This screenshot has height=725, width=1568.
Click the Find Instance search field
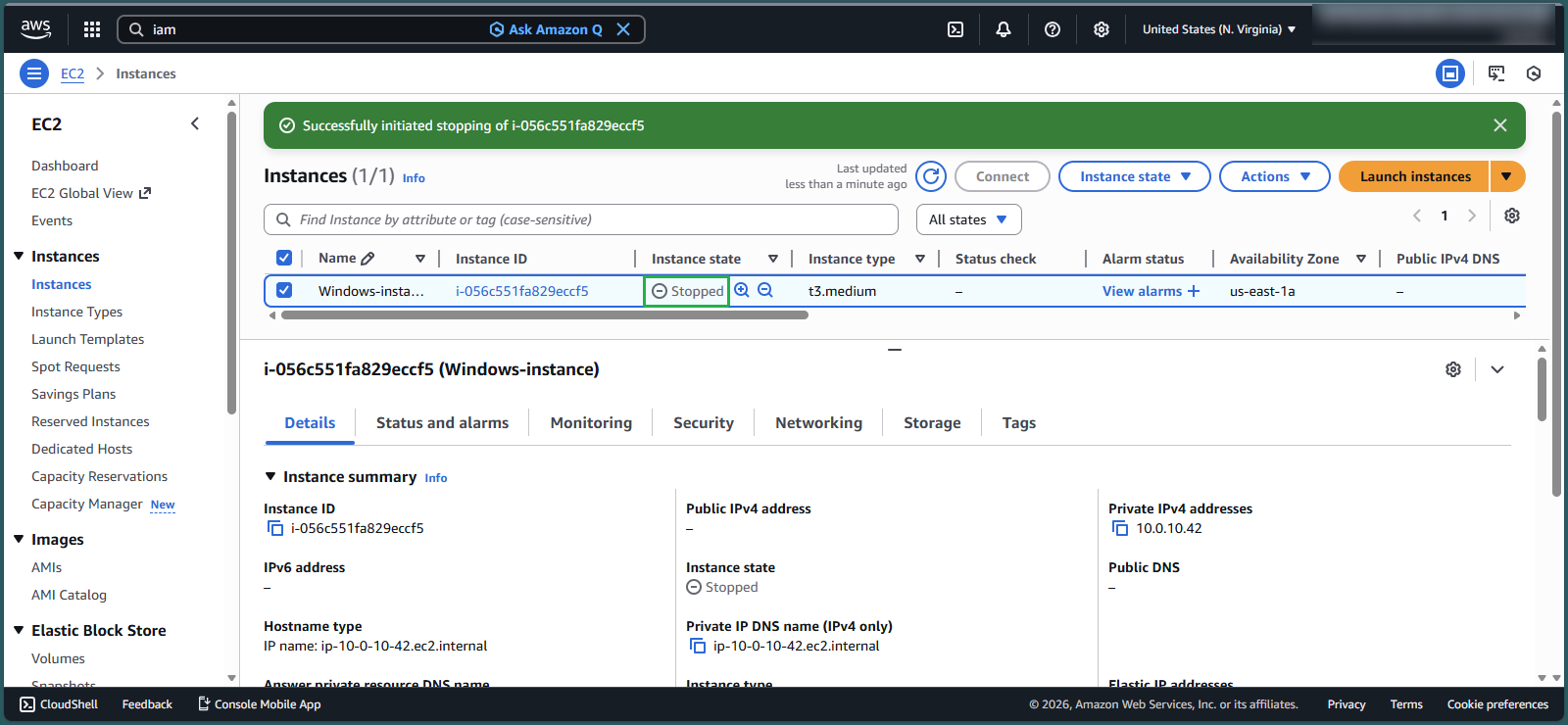coord(588,219)
